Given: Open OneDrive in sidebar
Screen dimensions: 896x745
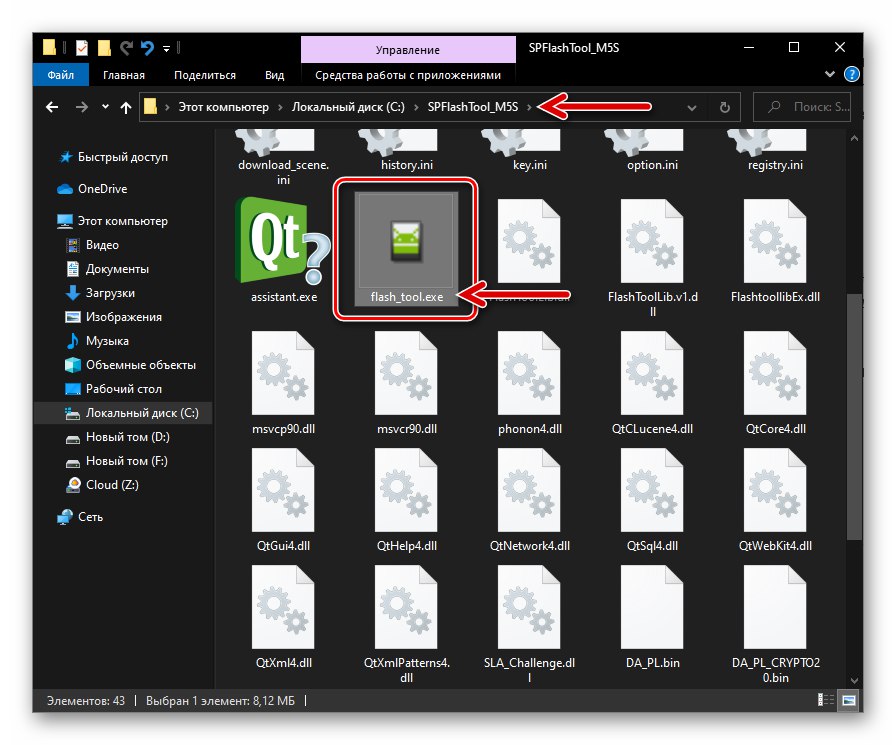Looking at the screenshot, I should tap(93, 189).
